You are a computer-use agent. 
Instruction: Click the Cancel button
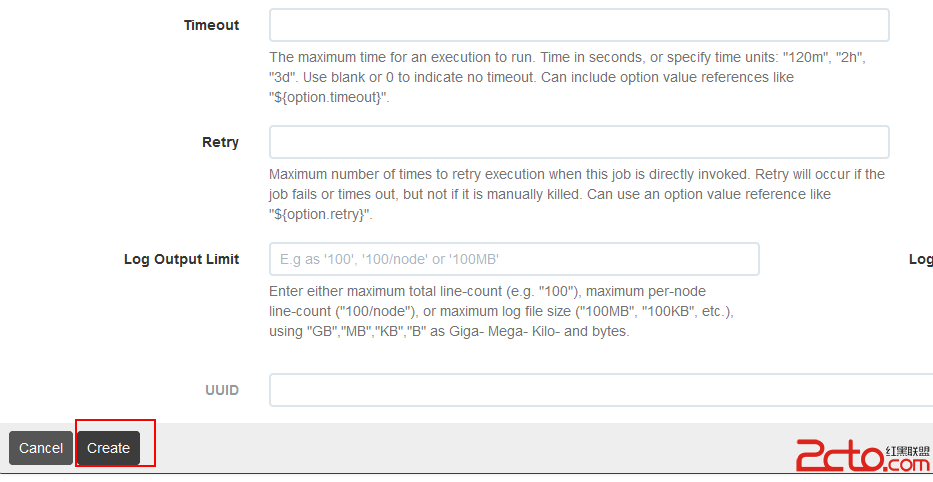[40, 448]
